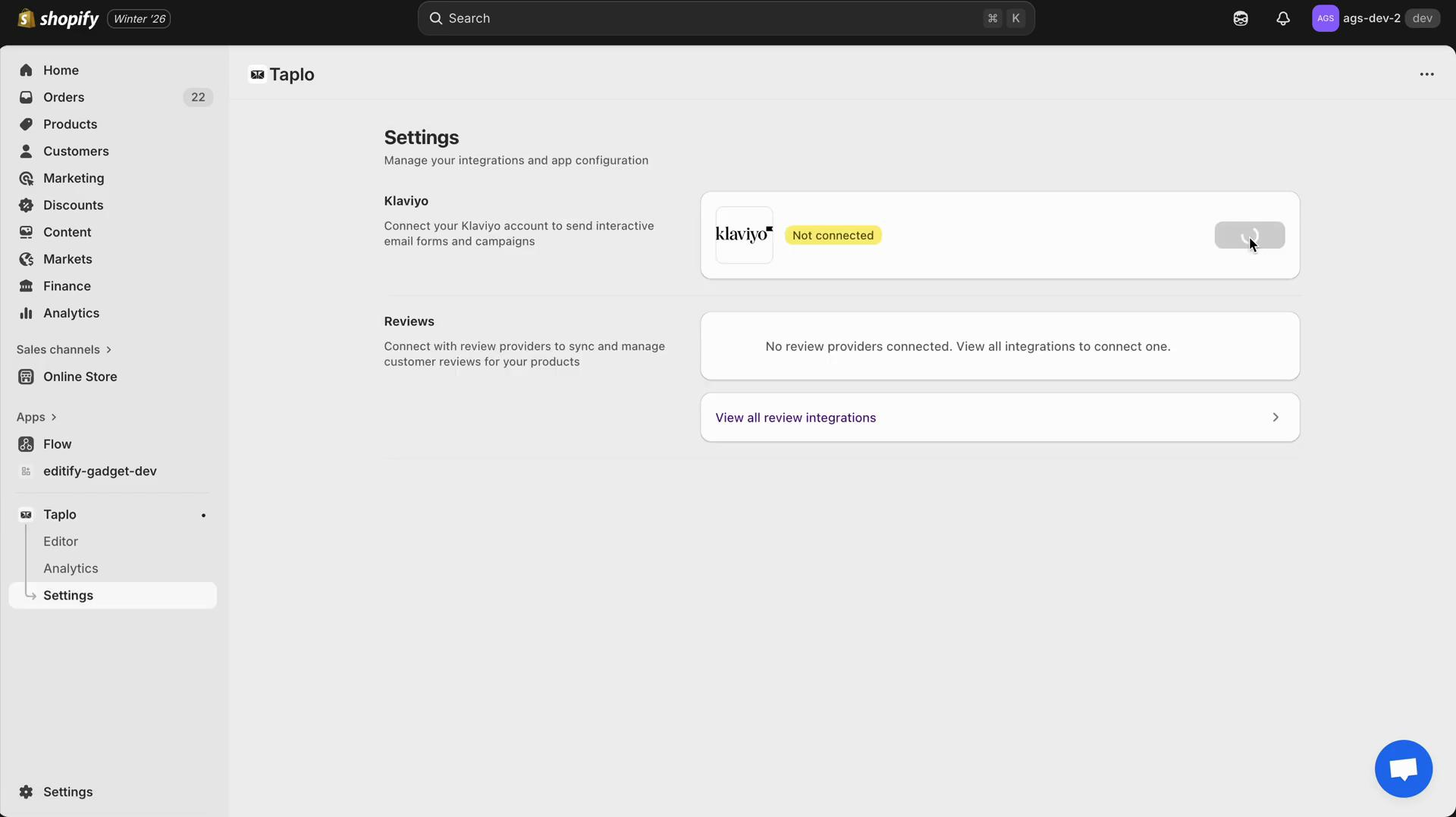The height and width of the screenshot is (817, 1456).
Task: Click the ags-dev-2 account avatar
Action: coord(1325,18)
